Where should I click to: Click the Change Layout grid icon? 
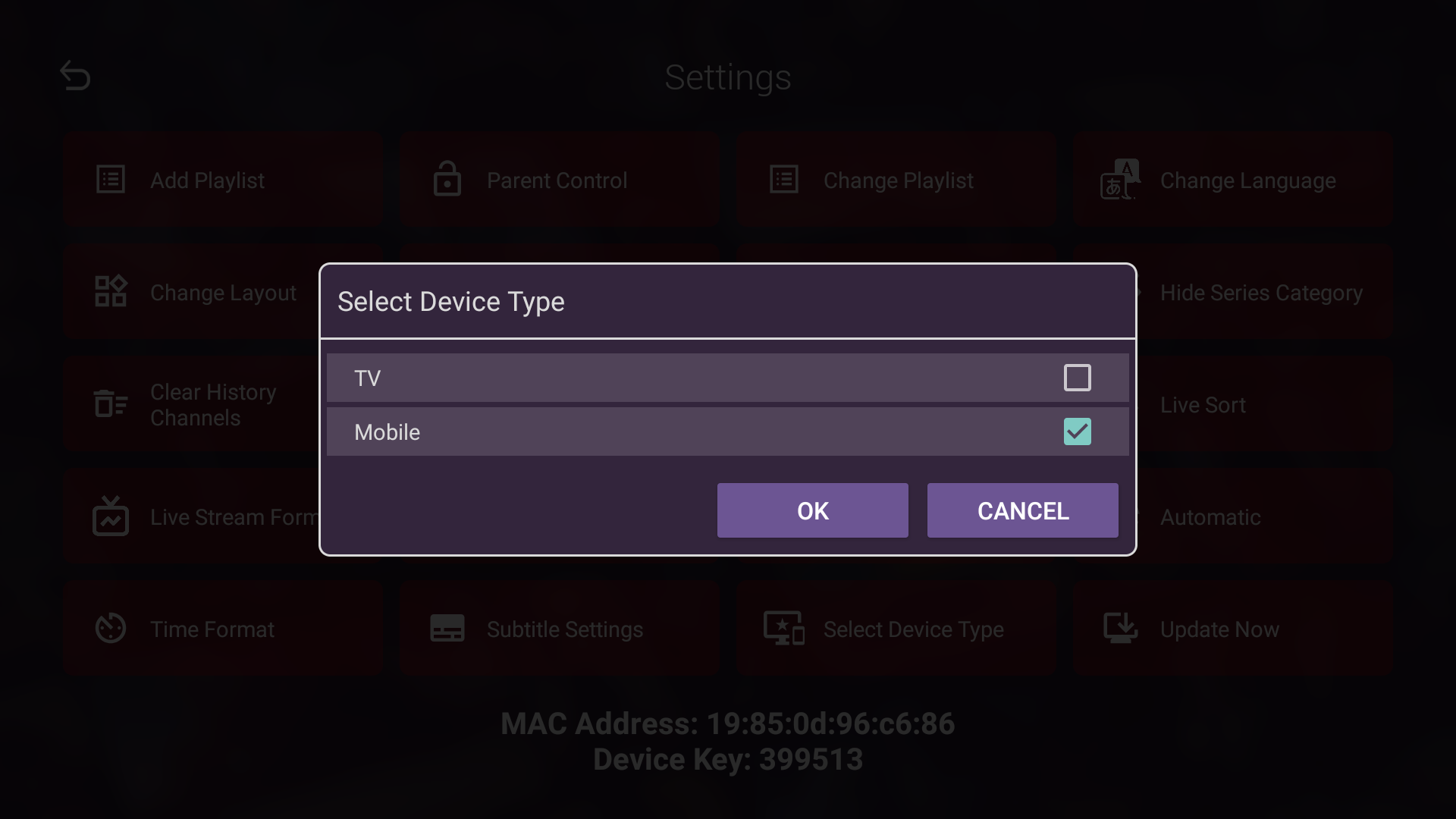click(109, 291)
